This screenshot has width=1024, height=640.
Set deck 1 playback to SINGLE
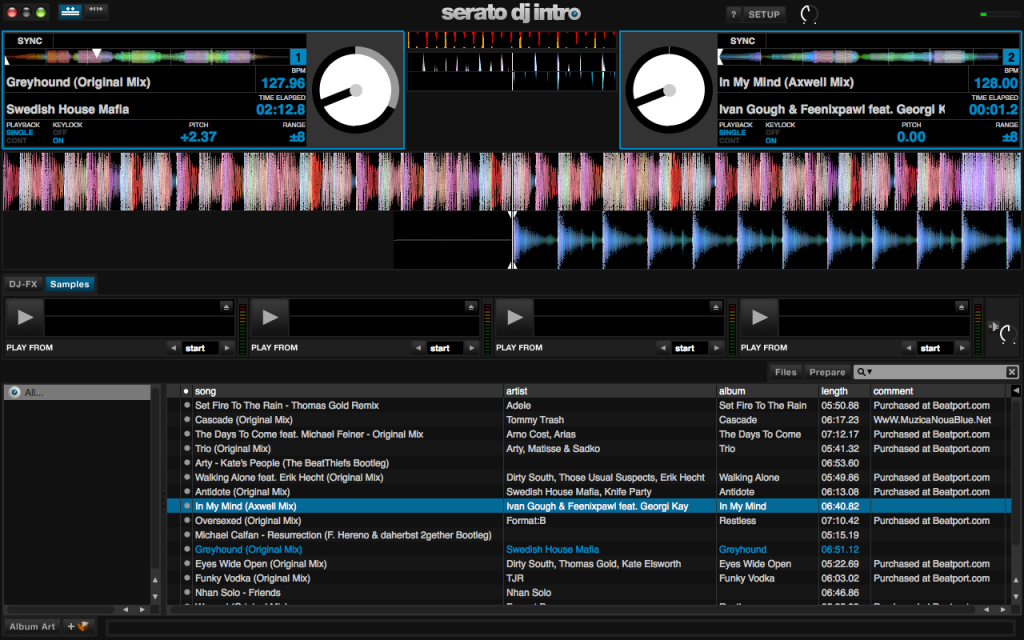pos(20,133)
